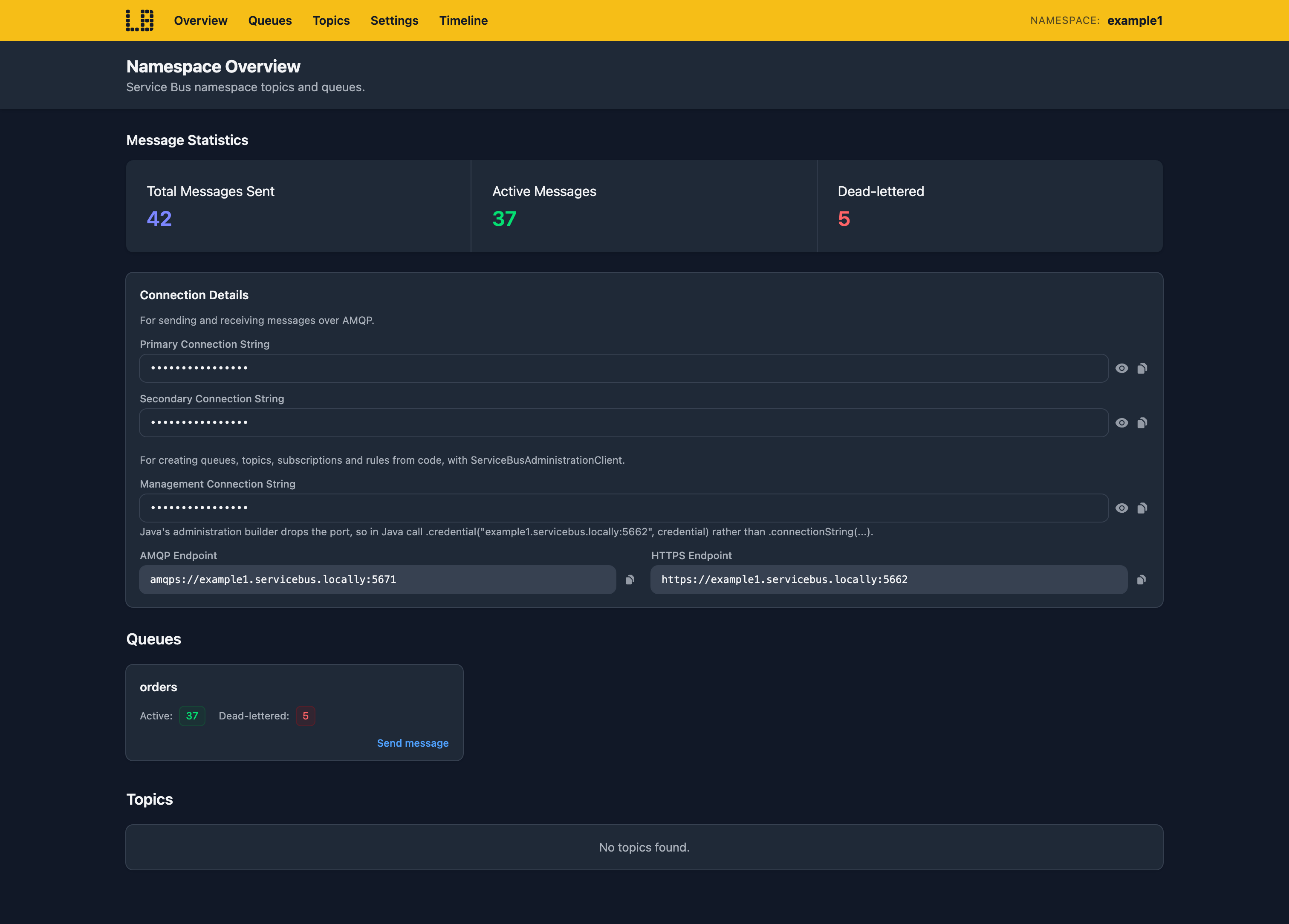
Task: Click the Primary Connection String field
Action: pos(624,368)
